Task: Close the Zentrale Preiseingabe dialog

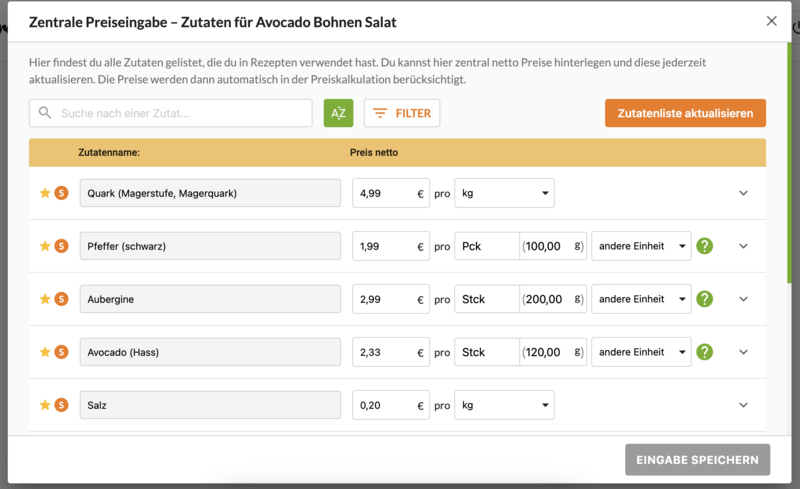Action: [771, 21]
